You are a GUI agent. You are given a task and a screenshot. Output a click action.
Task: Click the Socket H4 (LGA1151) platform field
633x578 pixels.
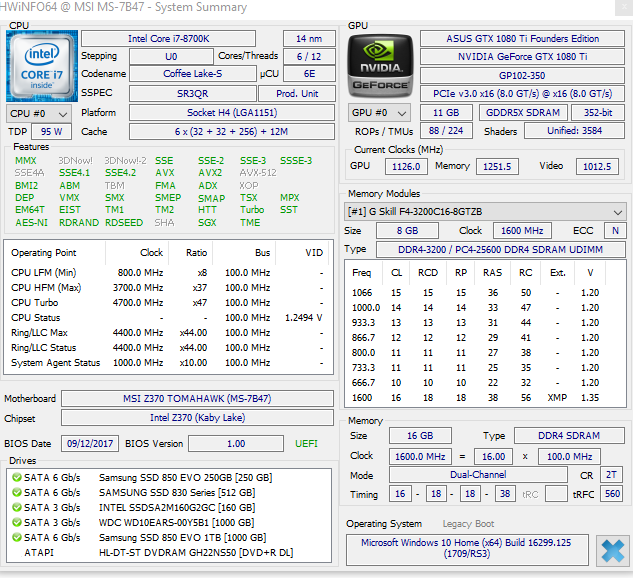(x=232, y=113)
